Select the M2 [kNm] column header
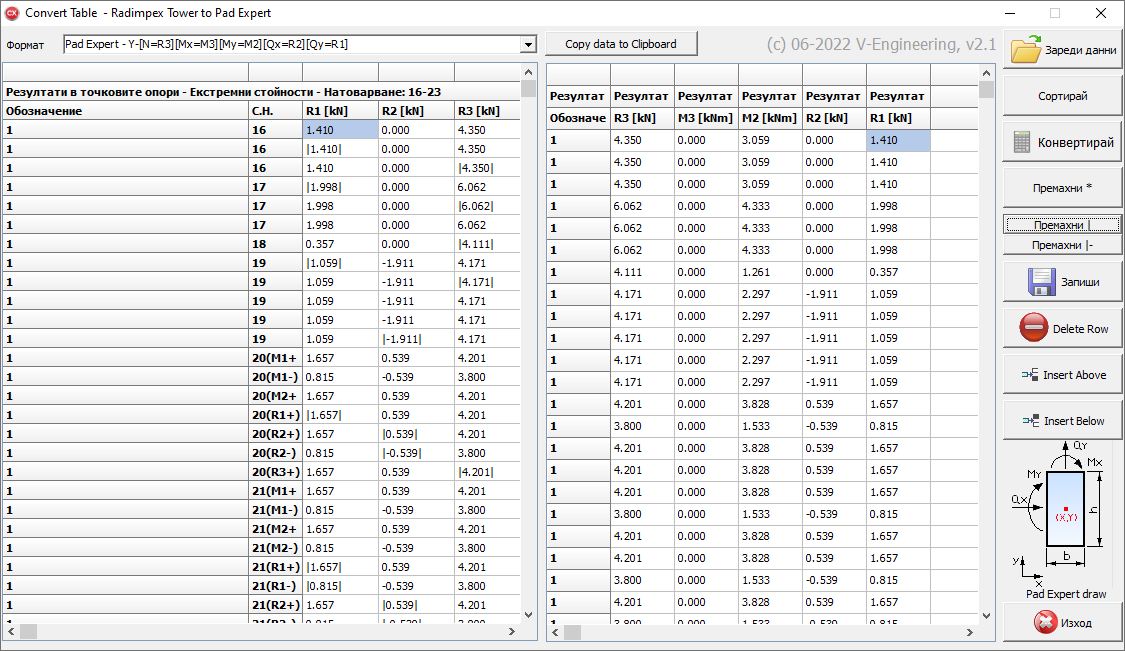The height and width of the screenshot is (651, 1125). tap(770, 119)
